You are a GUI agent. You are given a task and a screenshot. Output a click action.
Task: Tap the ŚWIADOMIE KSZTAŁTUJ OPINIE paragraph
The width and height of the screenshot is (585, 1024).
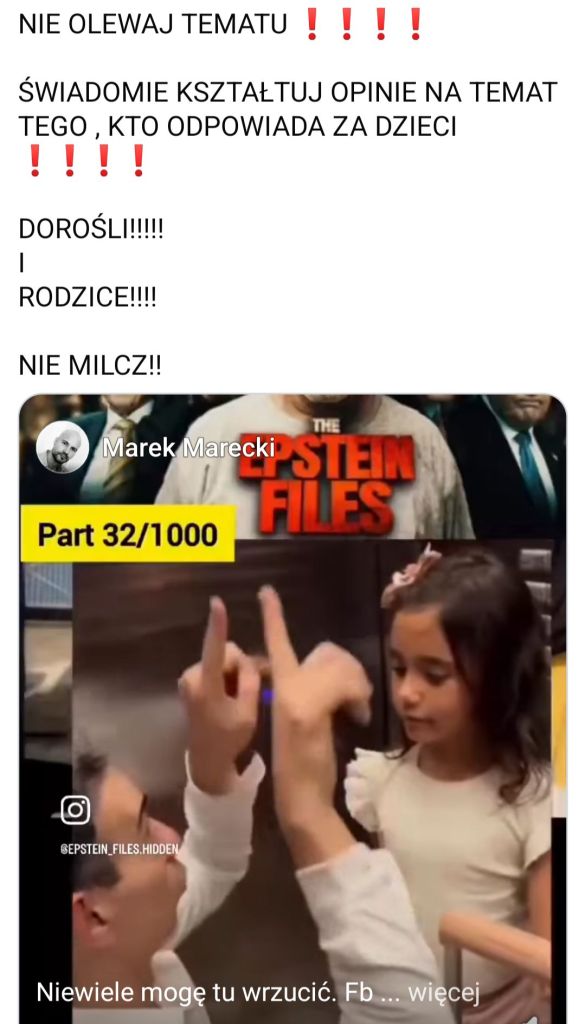[288, 110]
